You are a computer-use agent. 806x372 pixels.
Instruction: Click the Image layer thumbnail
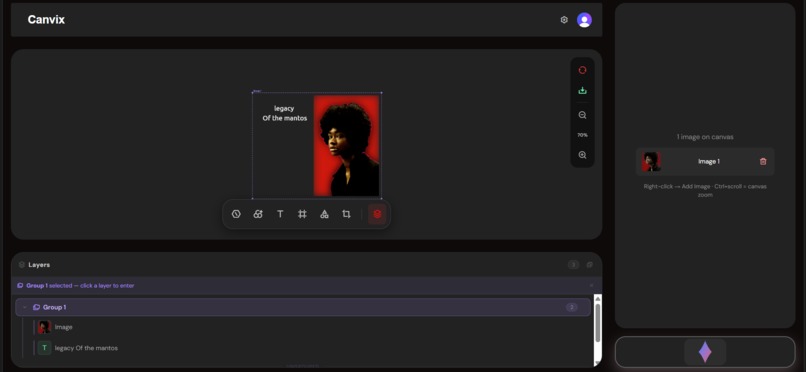(x=44, y=327)
